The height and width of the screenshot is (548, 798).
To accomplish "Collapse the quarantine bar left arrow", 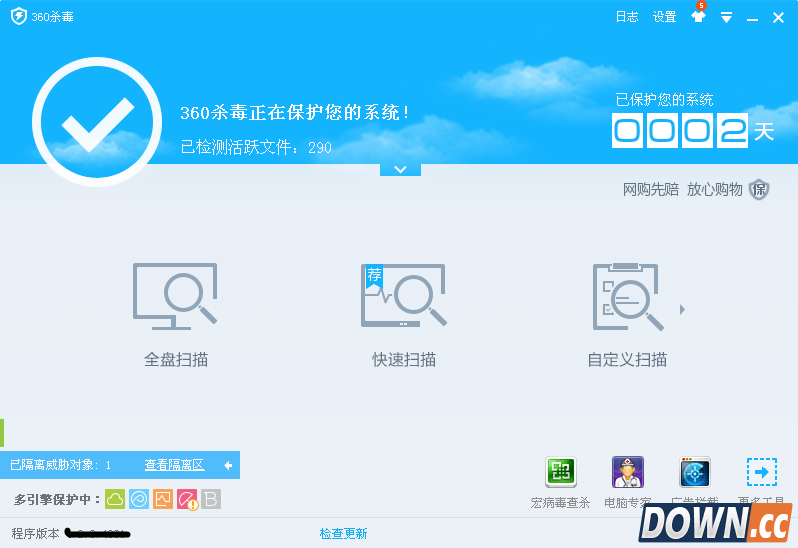I will coord(228,465).
